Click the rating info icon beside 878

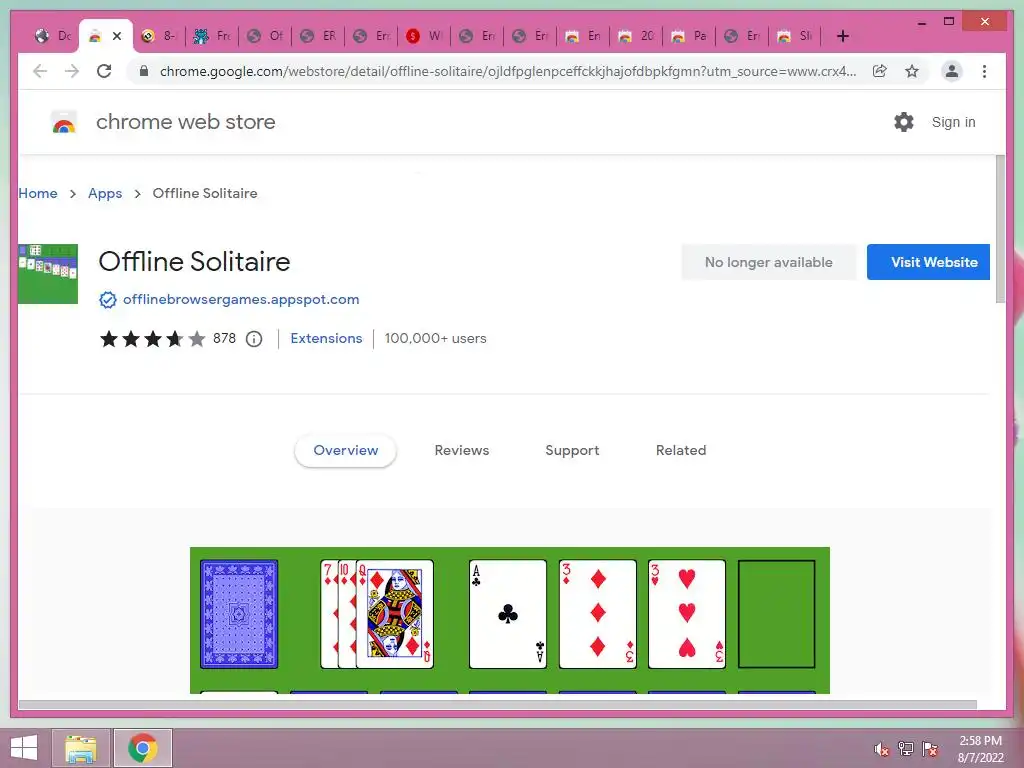pyautogui.click(x=254, y=339)
